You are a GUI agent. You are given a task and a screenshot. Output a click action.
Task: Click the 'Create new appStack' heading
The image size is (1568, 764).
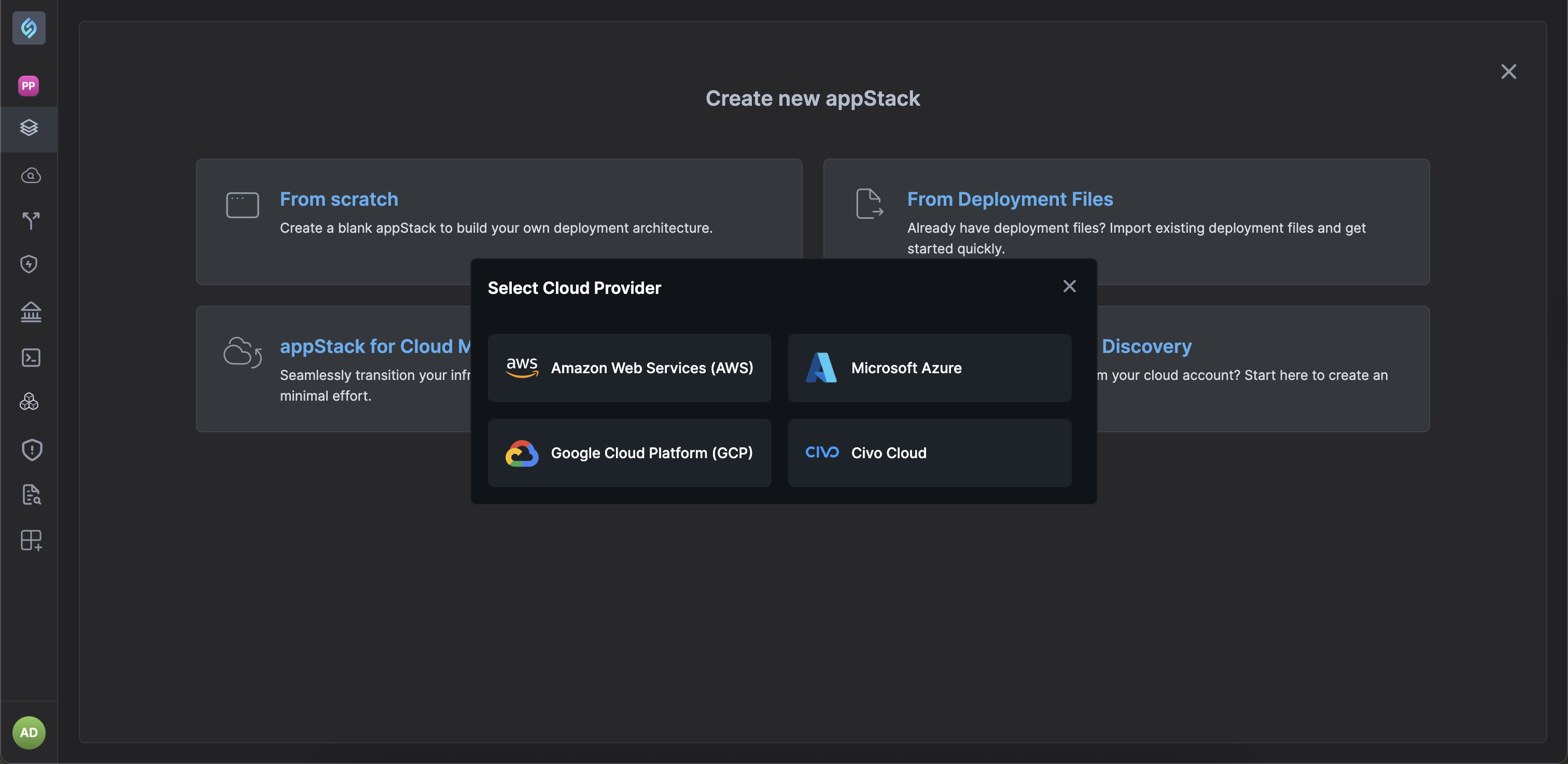coord(813,98)
